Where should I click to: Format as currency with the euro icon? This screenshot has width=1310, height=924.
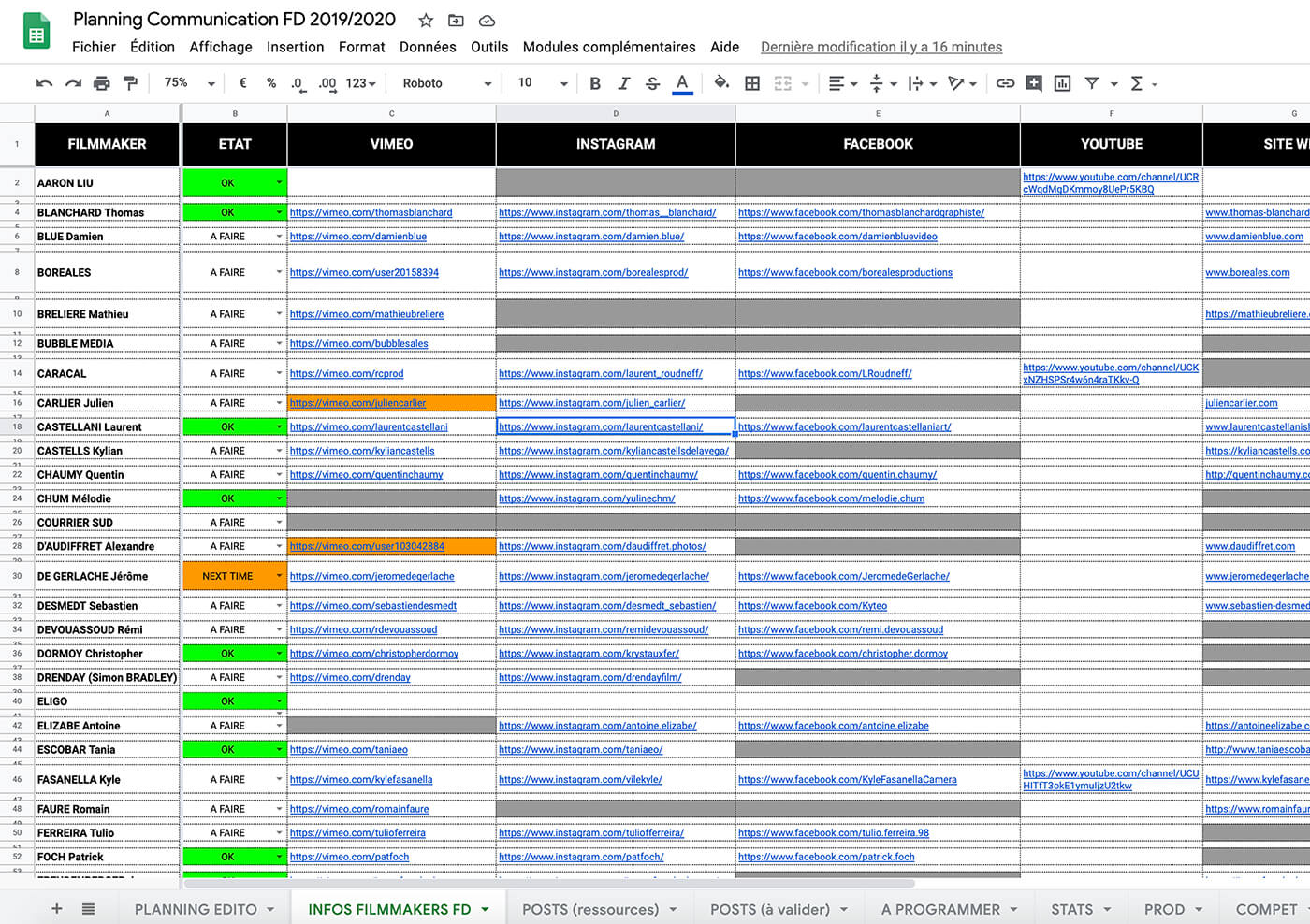click(x=243, y=83)
